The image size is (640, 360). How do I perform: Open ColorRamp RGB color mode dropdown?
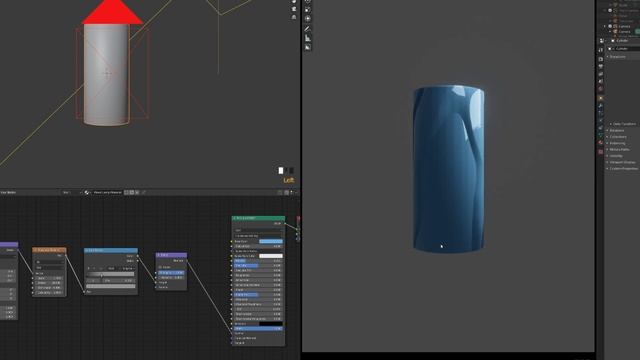click(x=111, y=269)
